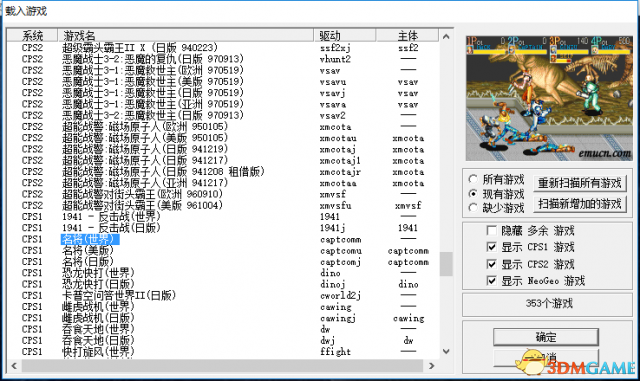Click the scroll up arrow of the game list

[x=446, y=37]
